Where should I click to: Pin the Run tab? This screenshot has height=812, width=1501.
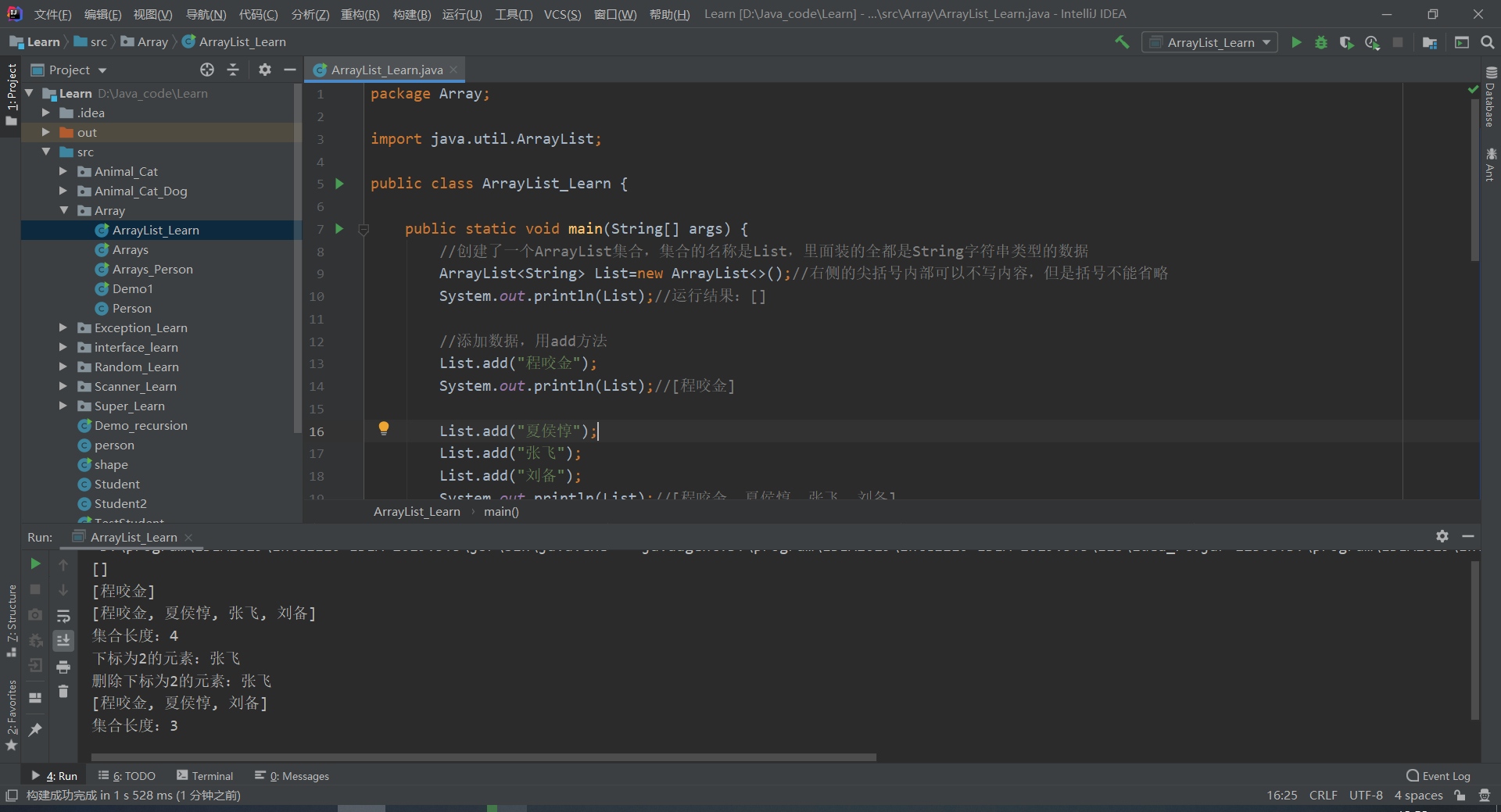[x=35, y=729]
